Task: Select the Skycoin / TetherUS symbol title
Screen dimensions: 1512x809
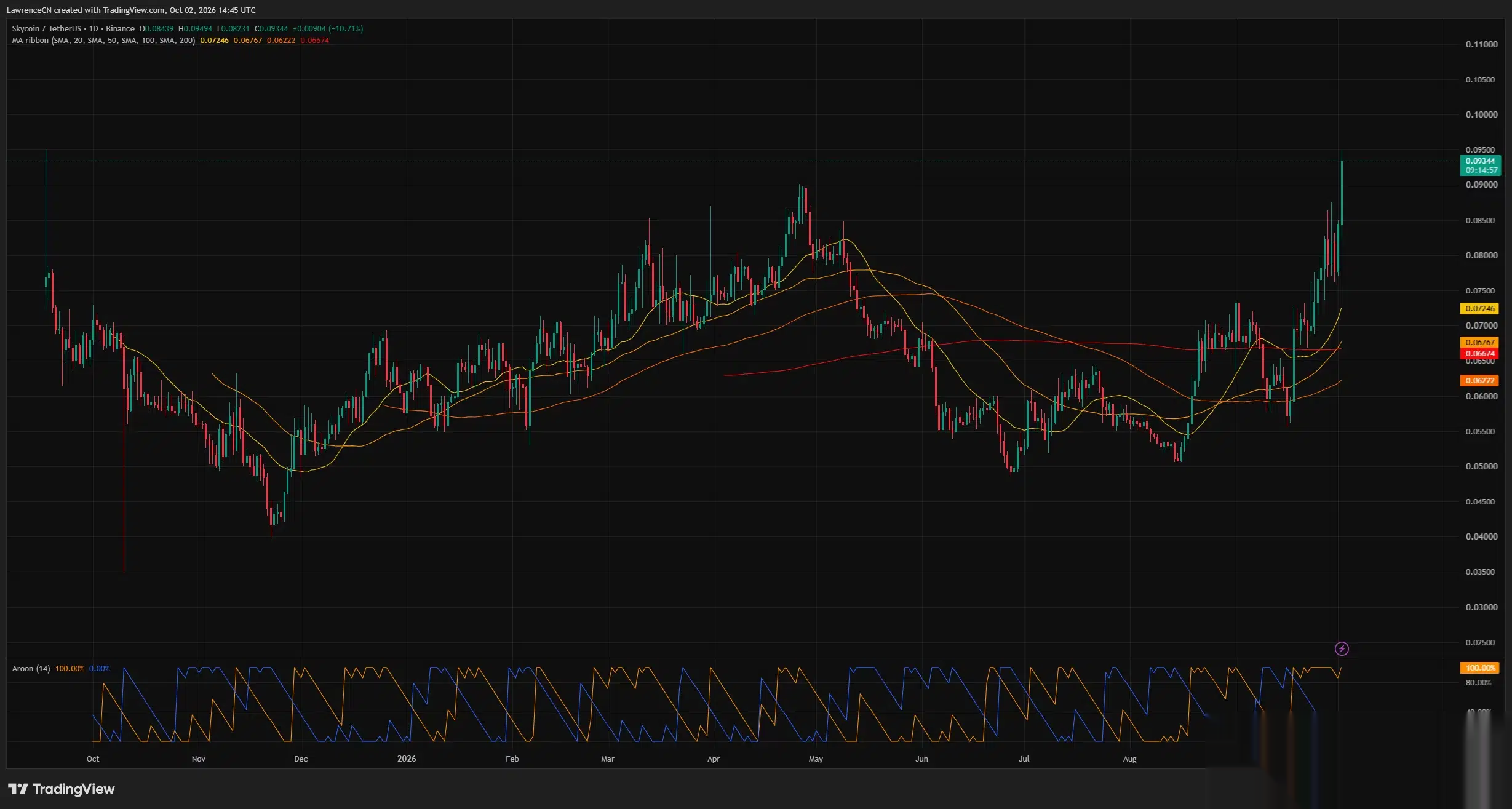Action: click(x=46, y=28)
